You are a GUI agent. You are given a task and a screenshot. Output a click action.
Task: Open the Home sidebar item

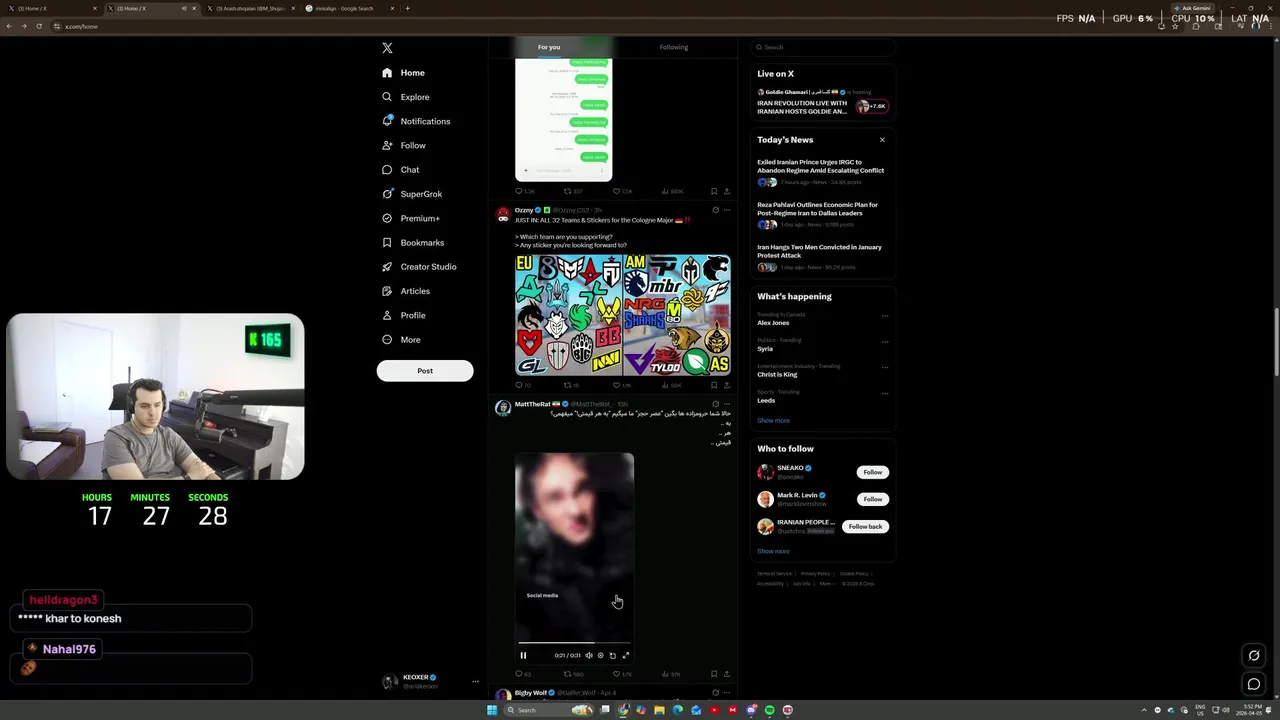[404, 73]
